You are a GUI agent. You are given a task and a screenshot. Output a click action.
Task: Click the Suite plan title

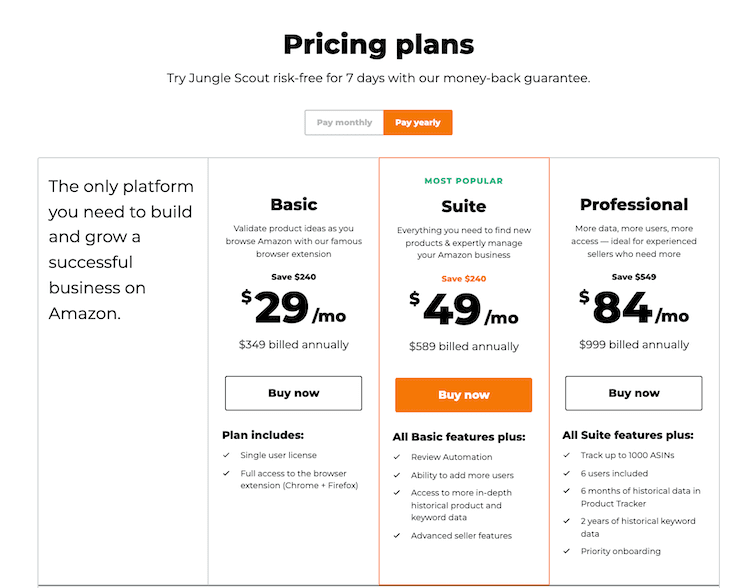(464, 207)
